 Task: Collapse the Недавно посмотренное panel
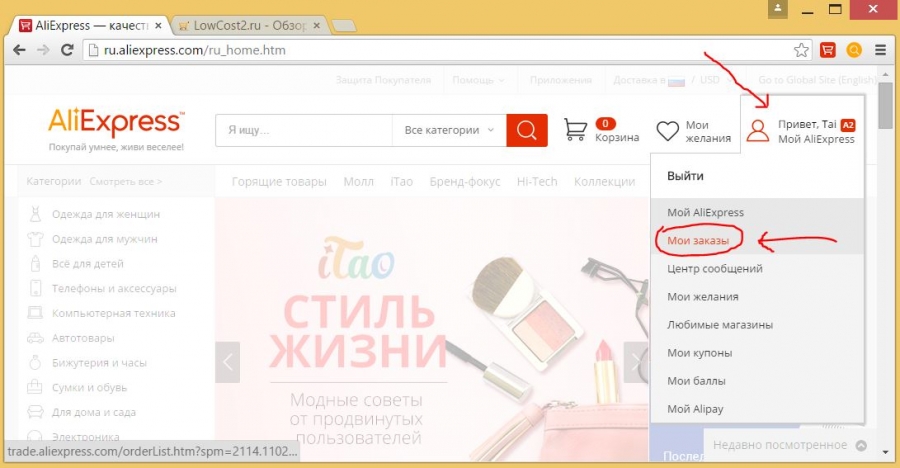(861, 445)
